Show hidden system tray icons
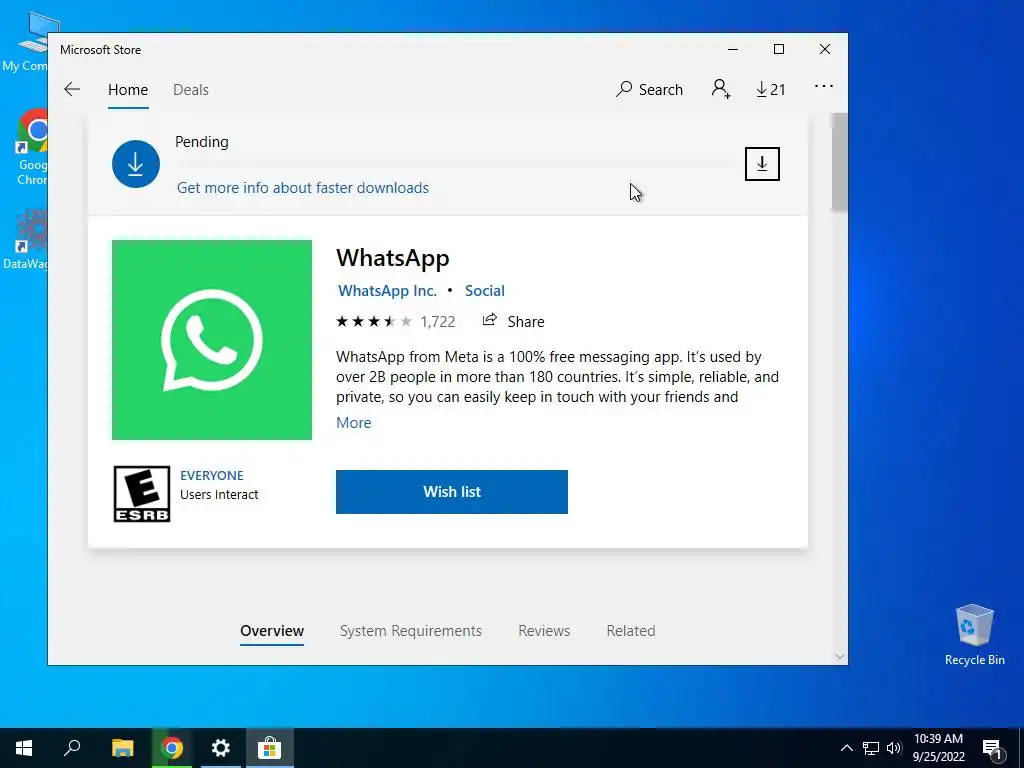Viewport: 1024px width, 768px height. click(846, 748)
